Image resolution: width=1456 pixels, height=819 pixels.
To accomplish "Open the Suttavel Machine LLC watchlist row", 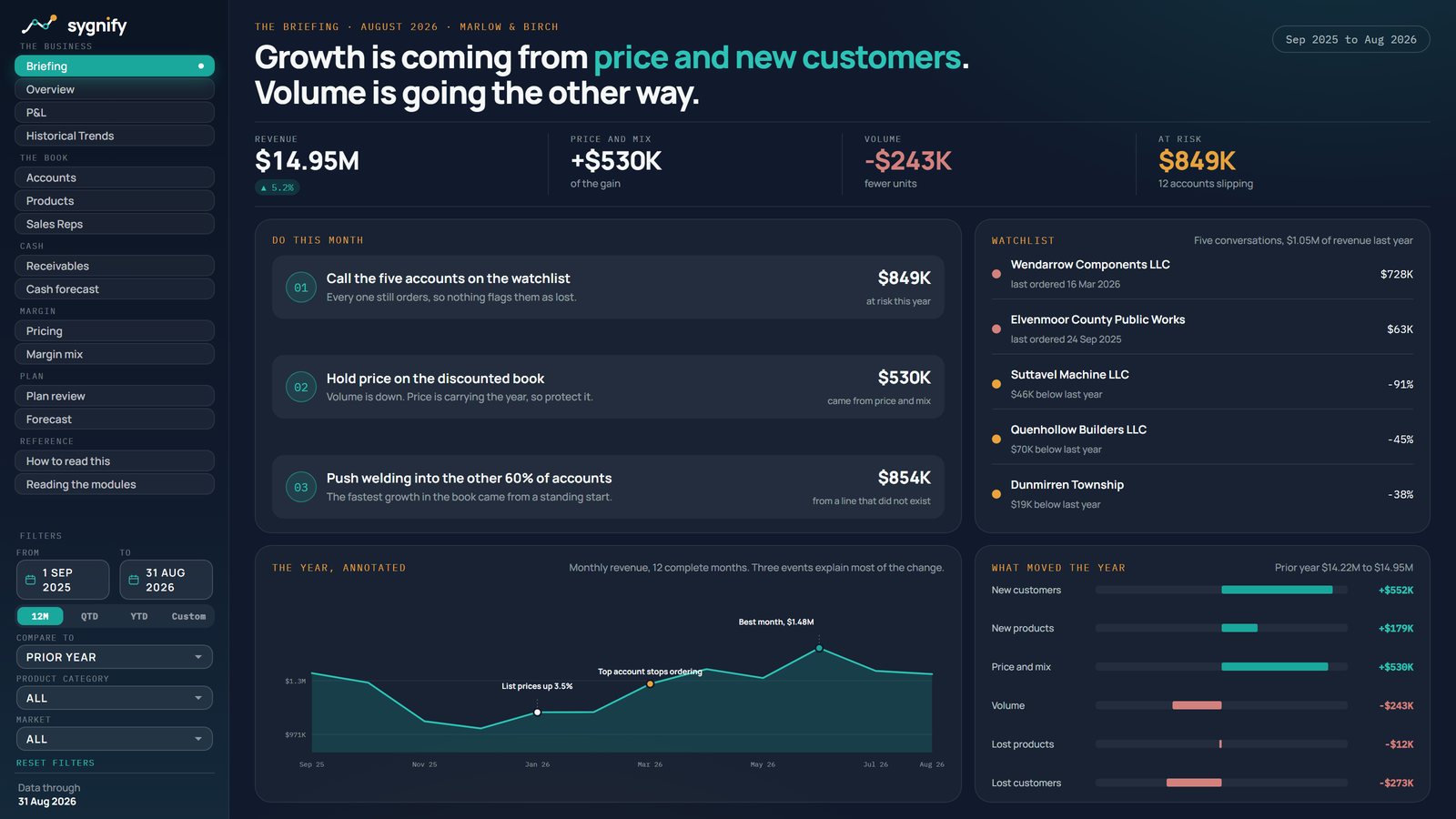I will coord(1202,384).
